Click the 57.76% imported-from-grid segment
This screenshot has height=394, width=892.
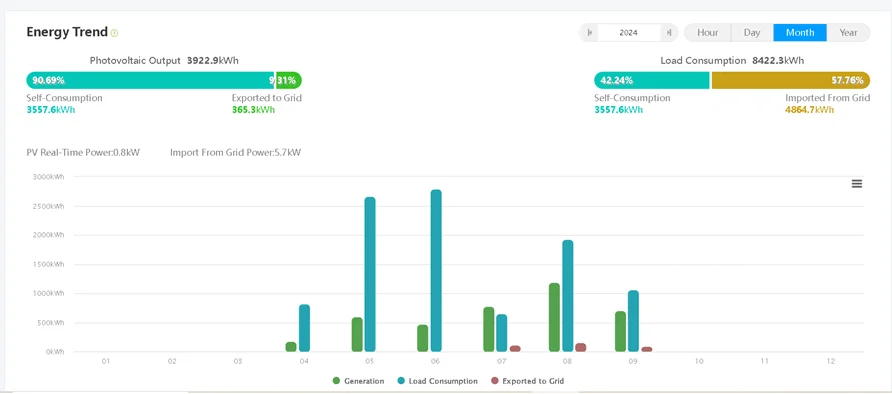(x=791, y=81)
